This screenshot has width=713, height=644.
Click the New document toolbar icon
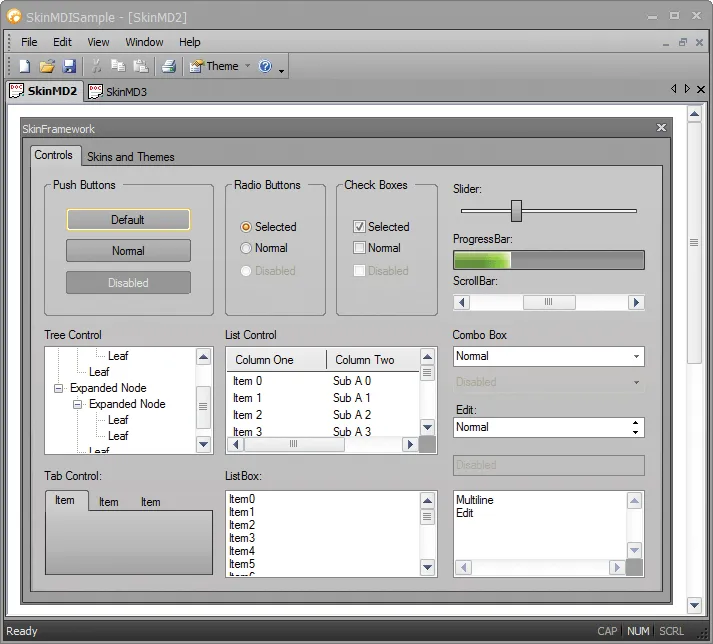click(x=25, y=66)
